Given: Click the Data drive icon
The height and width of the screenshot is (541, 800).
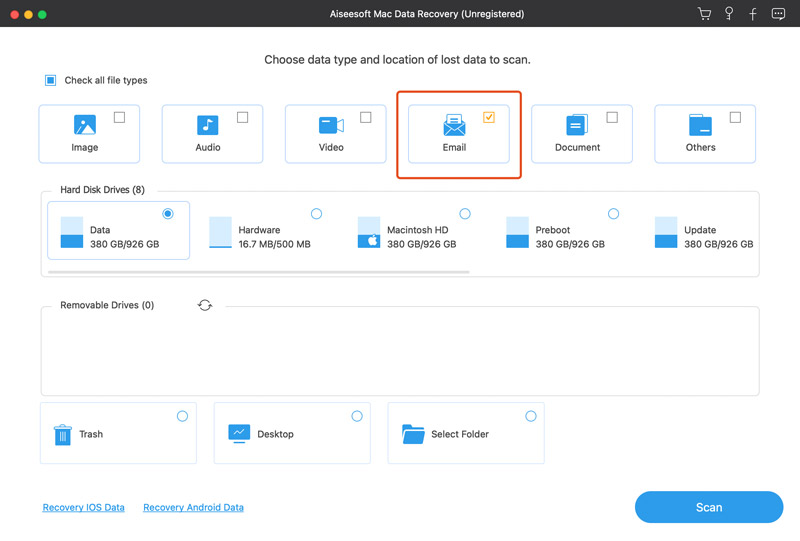Looking at the screenshot, I should pos(72,232).
